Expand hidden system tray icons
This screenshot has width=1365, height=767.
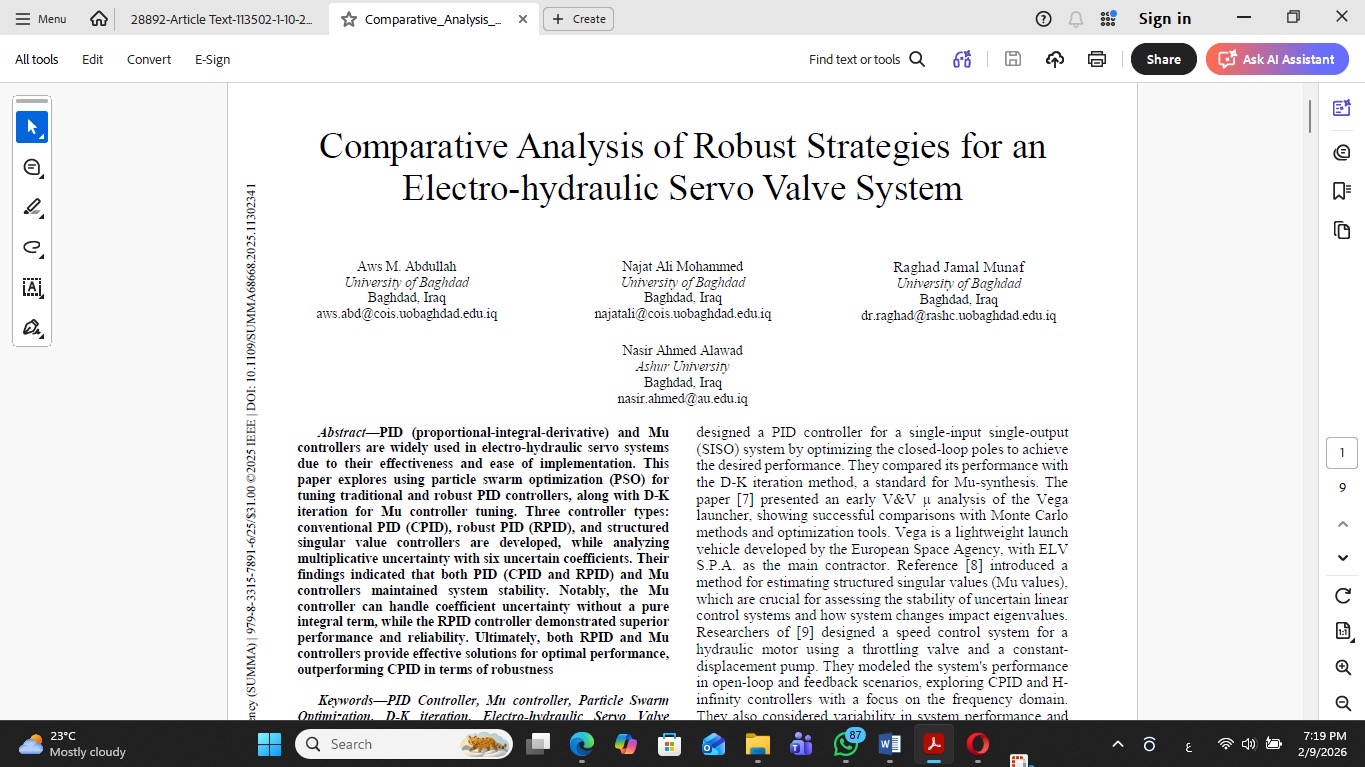1118,744
